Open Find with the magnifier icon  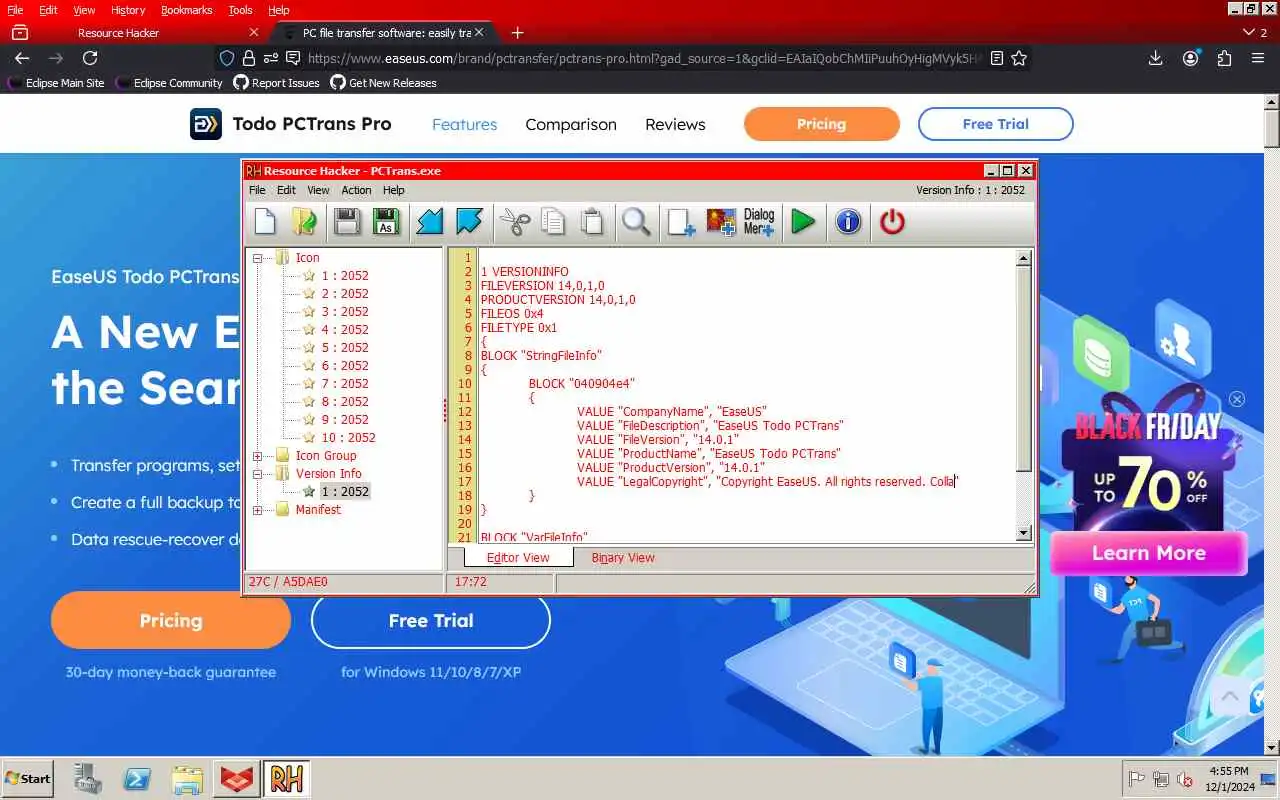[636, 221]
